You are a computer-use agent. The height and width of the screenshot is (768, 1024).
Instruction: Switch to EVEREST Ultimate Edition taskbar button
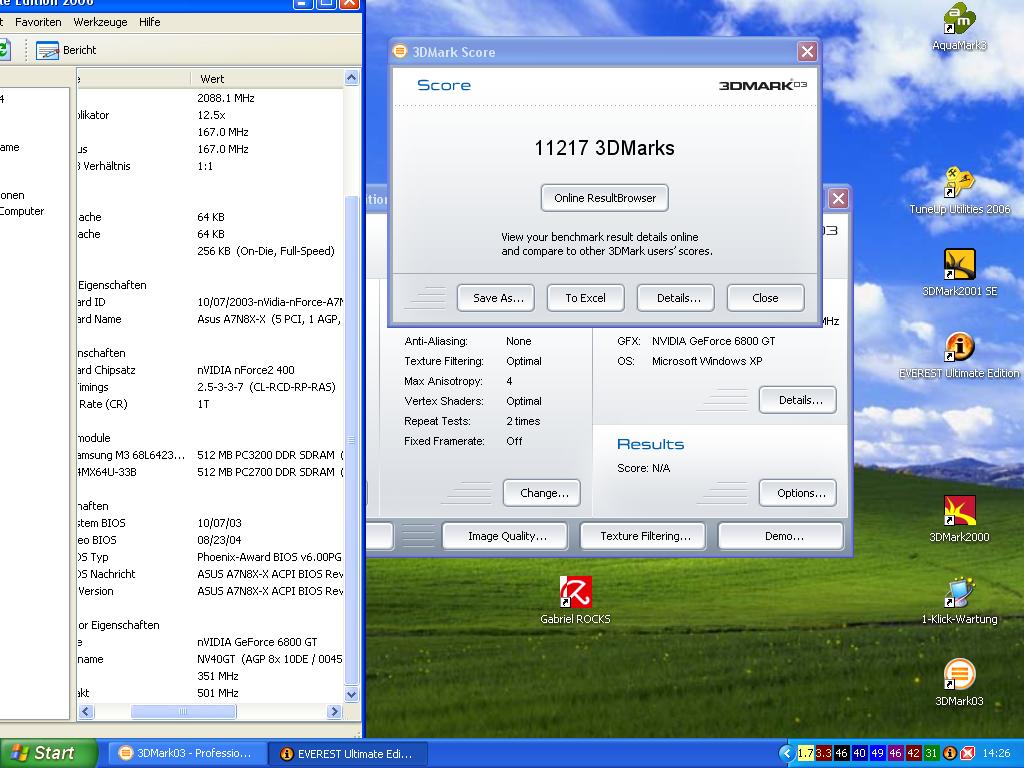347,753
